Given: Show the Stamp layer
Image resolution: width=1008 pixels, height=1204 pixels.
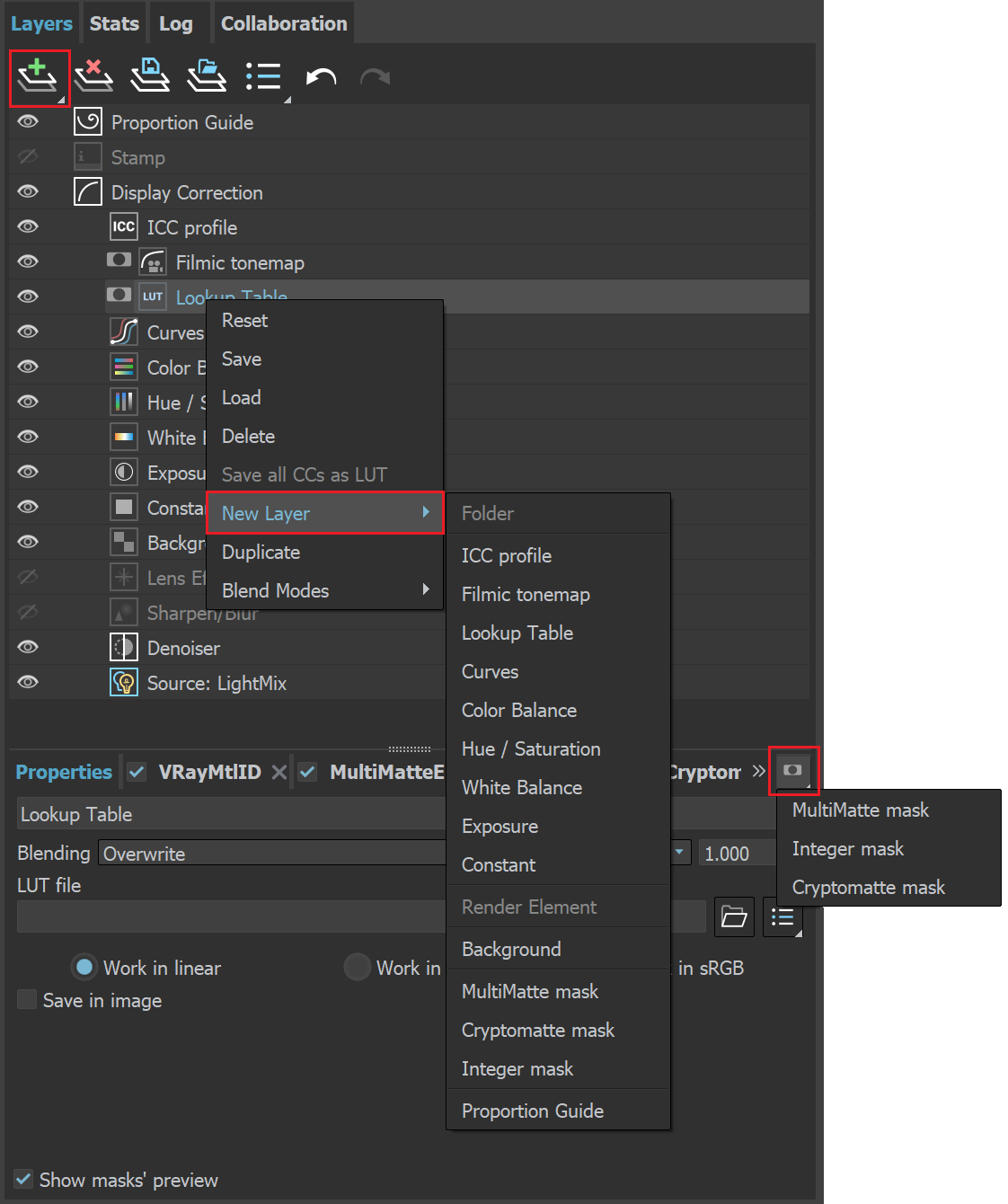Looking at the screenshot, I should [27, 156].
